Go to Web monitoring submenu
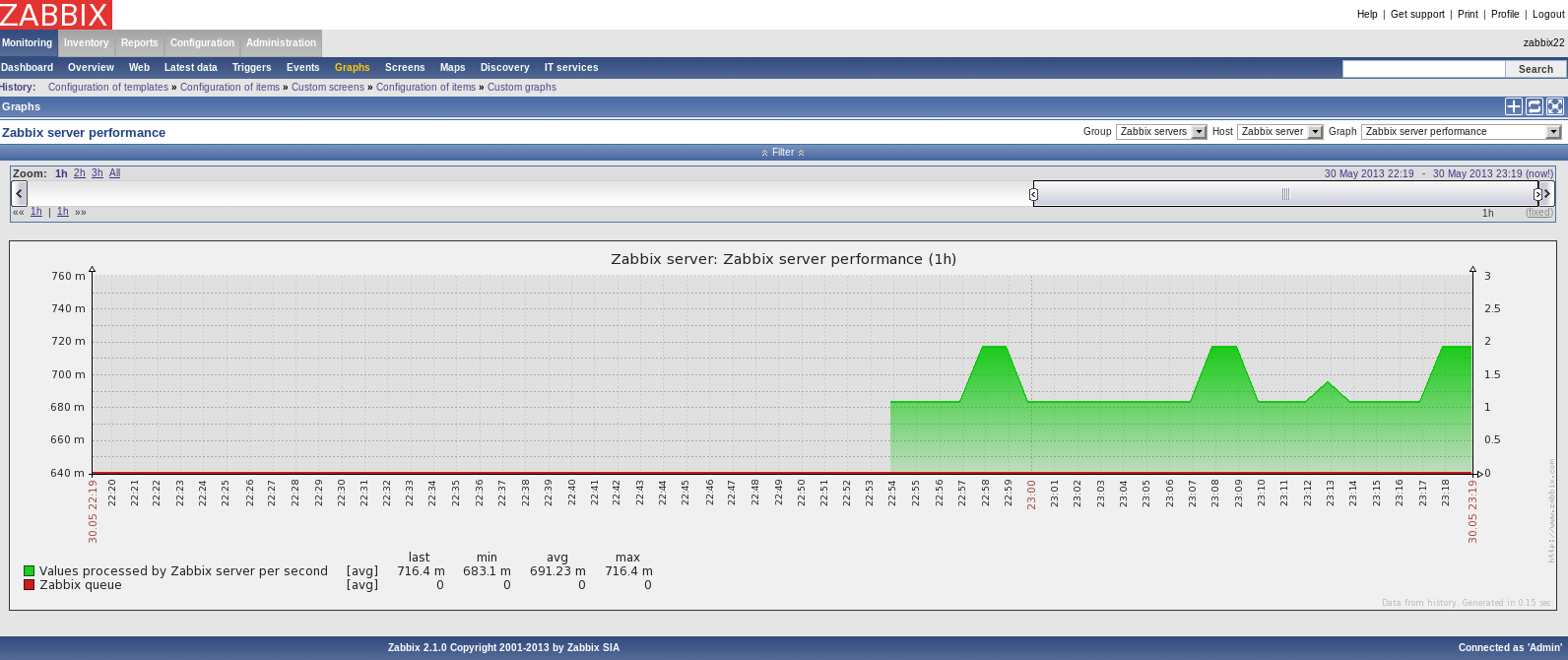Image resolution: width=1568 pixels, height=660 pixels. click(139, 68)
